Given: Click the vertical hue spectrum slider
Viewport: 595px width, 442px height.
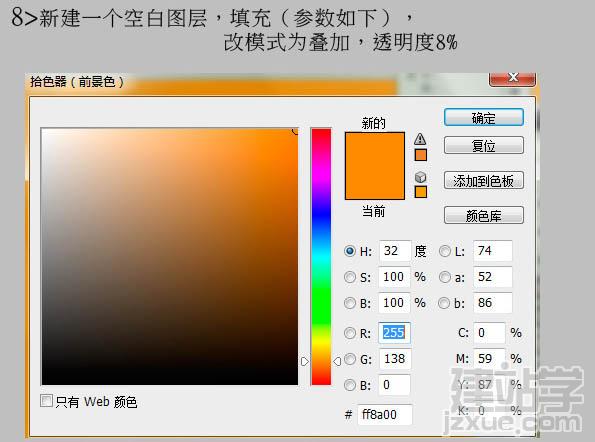Looking at the screenshot, I should 321,256.
